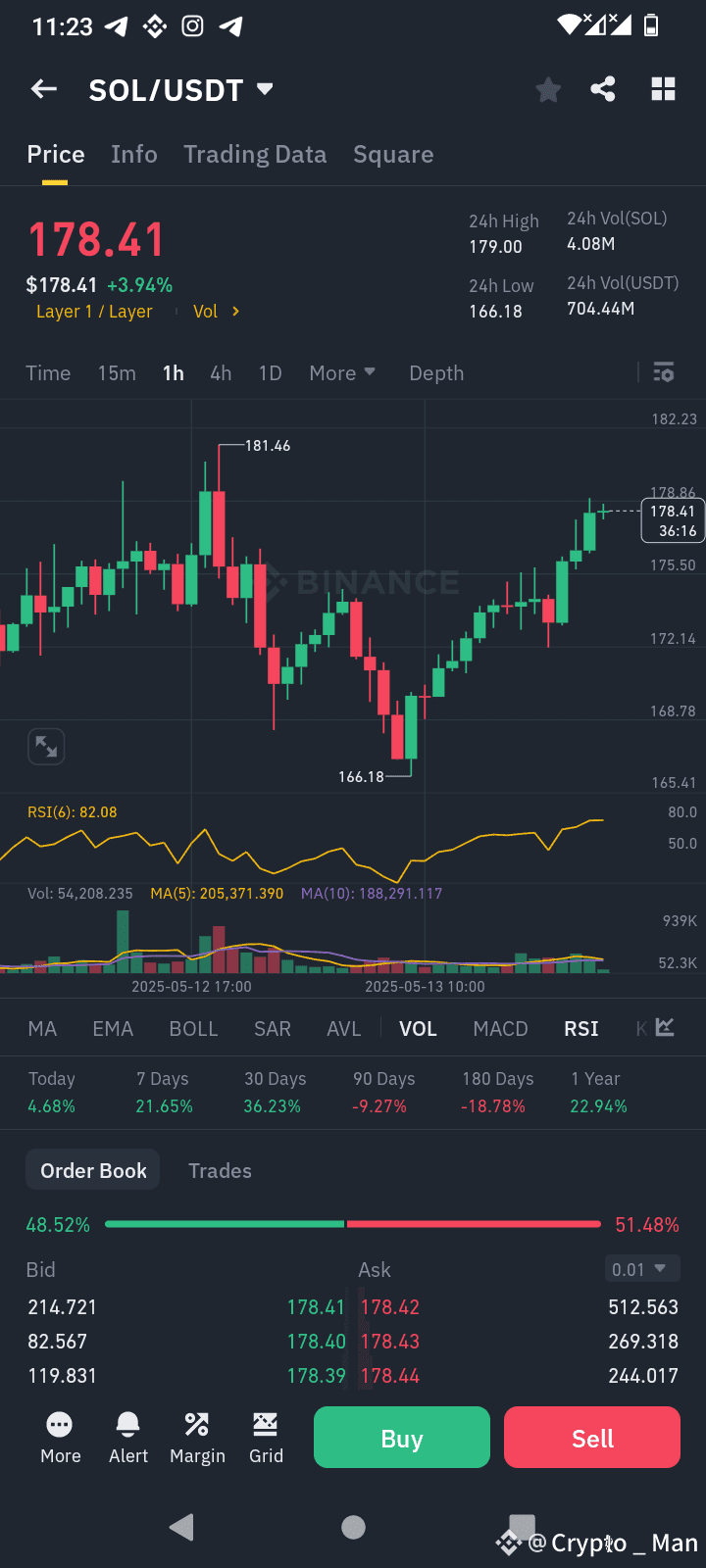
Task: Expand the chart to fullscreen
Action: 46,747
